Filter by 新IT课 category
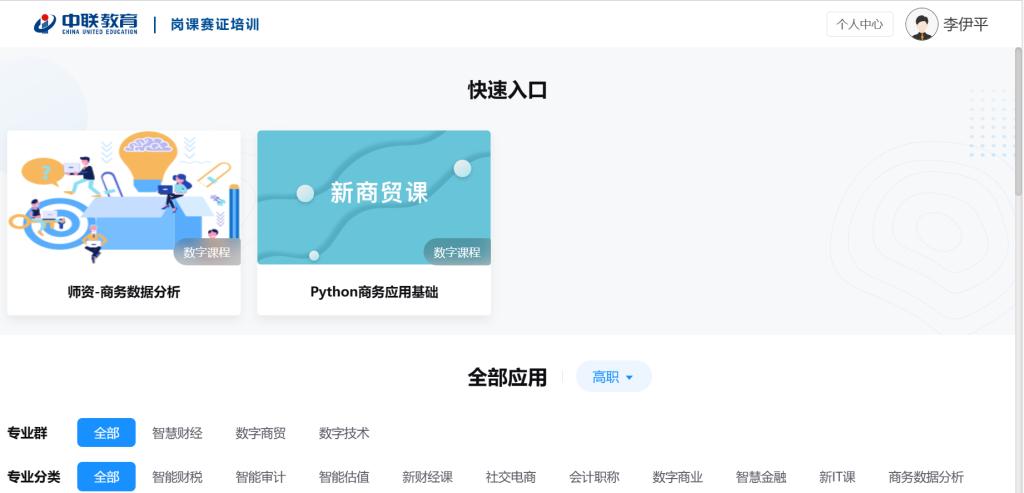 point(837,477)
